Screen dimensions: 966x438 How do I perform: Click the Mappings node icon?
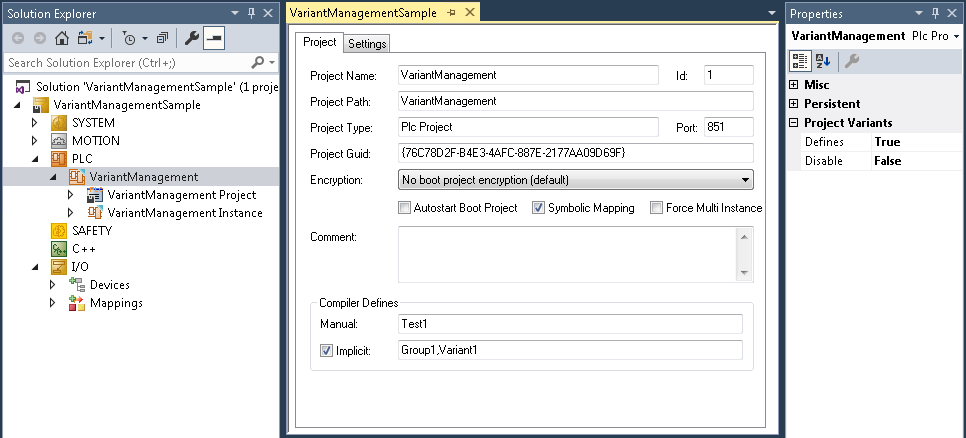tap(76, 302)
